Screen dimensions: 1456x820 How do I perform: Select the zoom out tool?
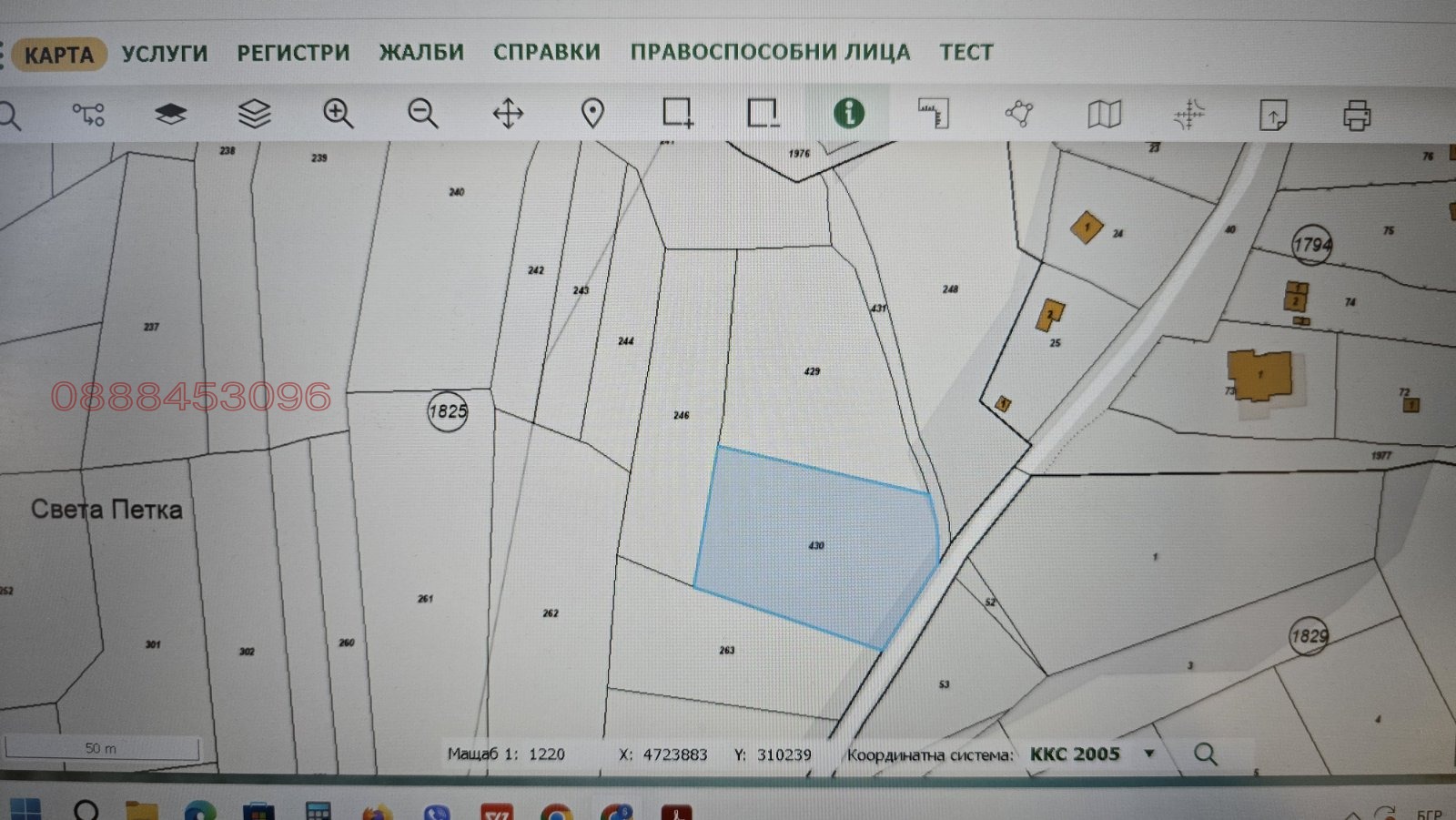[423, 114]
